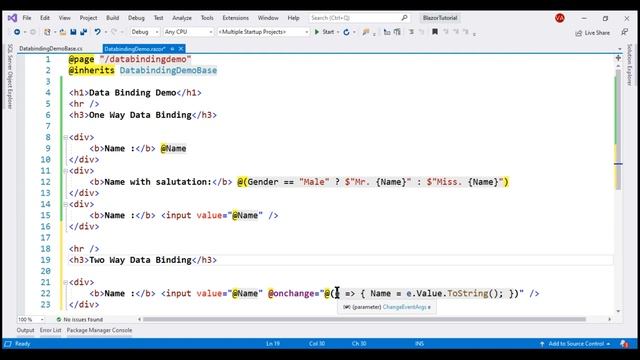Click the Undo arrow icon
Image resolution: width=640 pixels, height=360 pixels.
[97, 32]
